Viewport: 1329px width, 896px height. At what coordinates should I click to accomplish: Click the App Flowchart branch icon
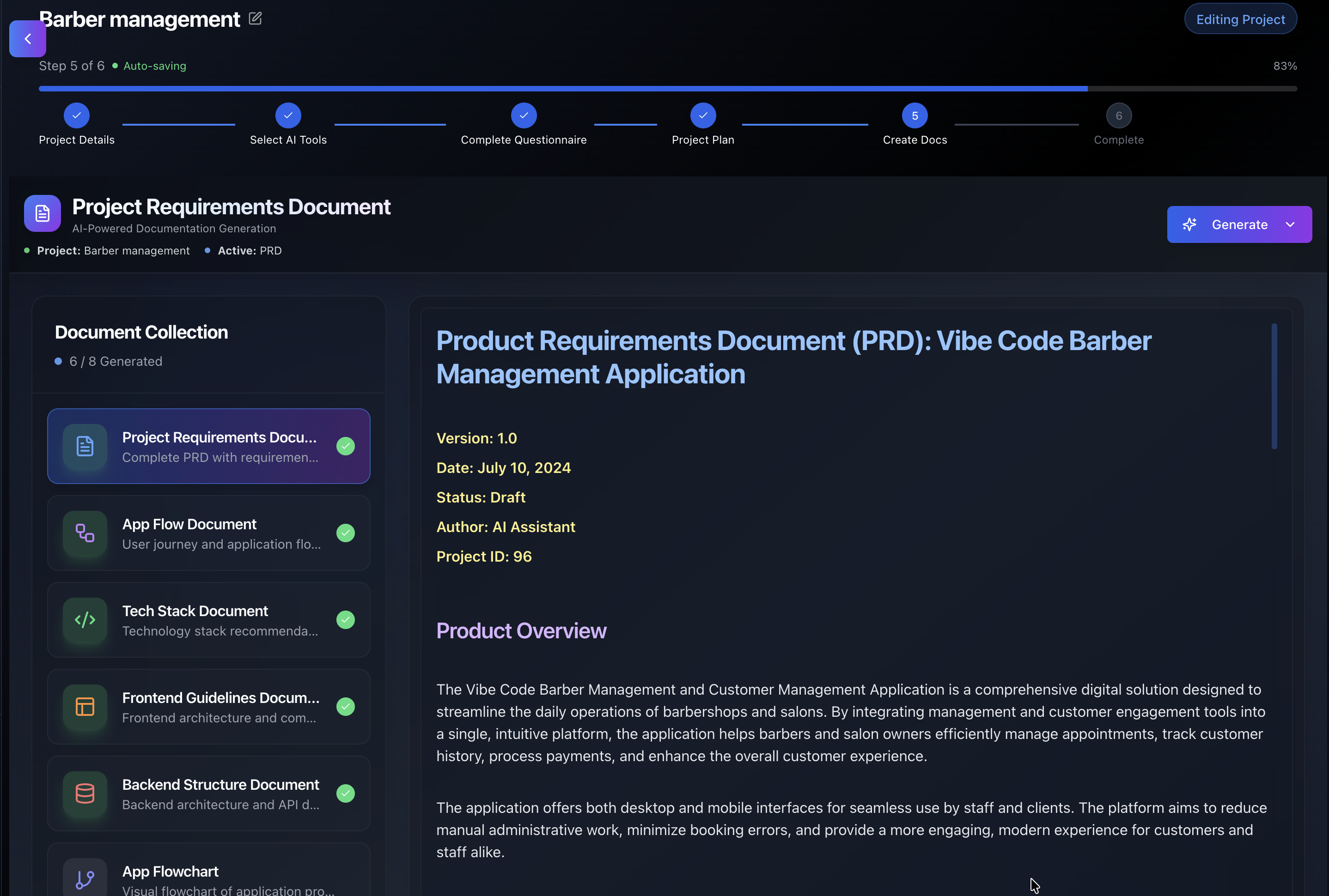coord(85,879)
